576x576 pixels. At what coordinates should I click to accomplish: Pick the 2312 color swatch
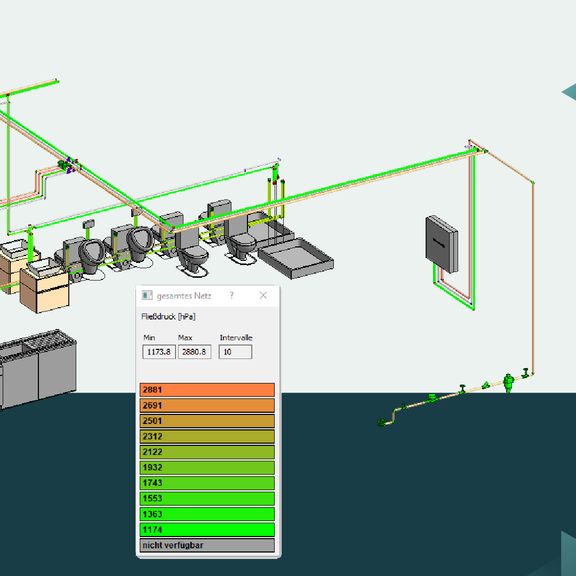pyautogui.click(x=207, y=436)
